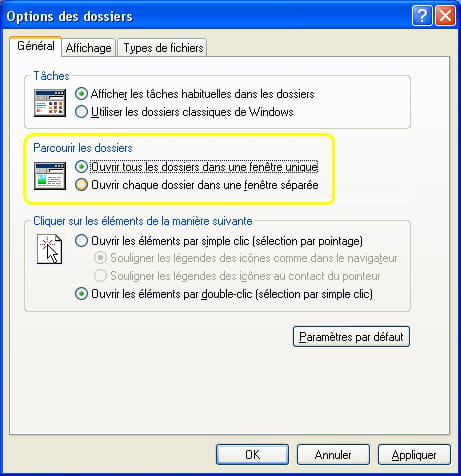Screen dimensions: 461x476
Task: Click the Tâches folder preview icon
Action: (x=50, y=103)
